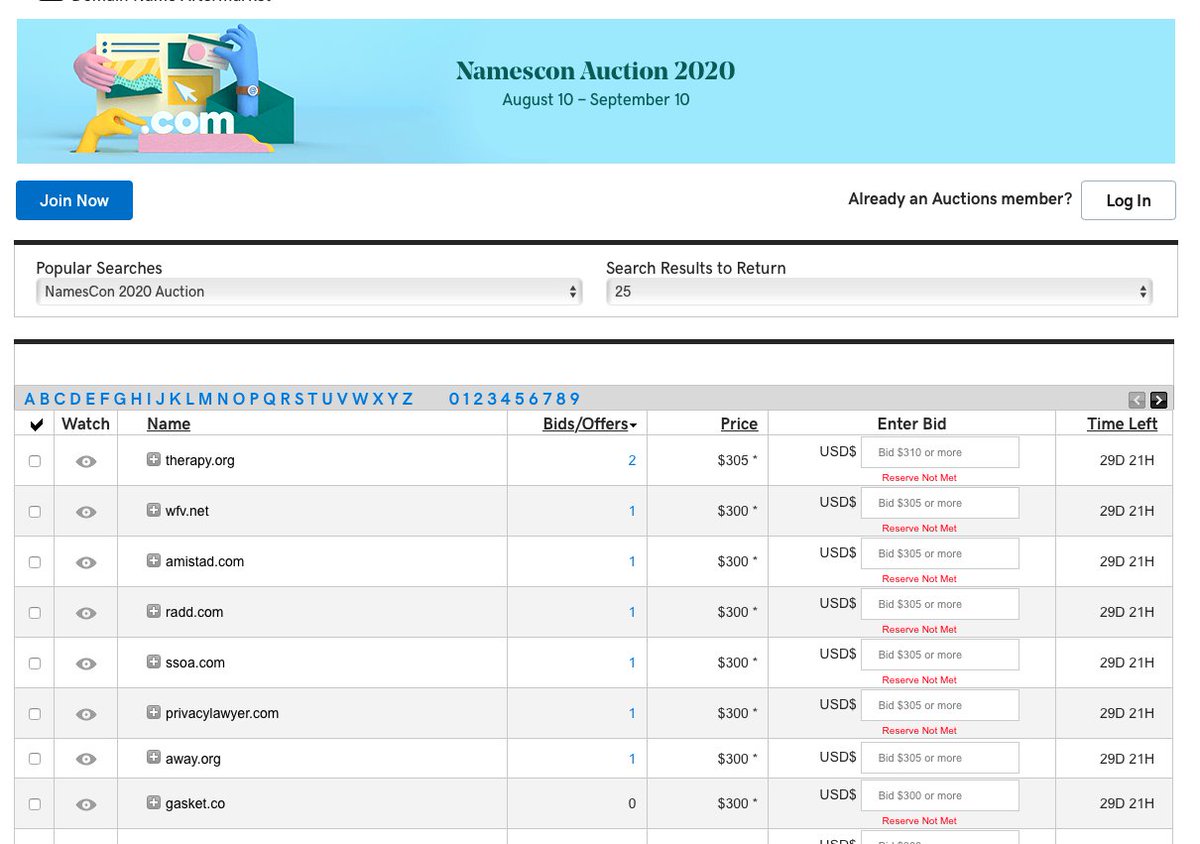The image size is (1200, 844).
Task: Expand amistad.com details plus icon
Action: tap(153, 560)
